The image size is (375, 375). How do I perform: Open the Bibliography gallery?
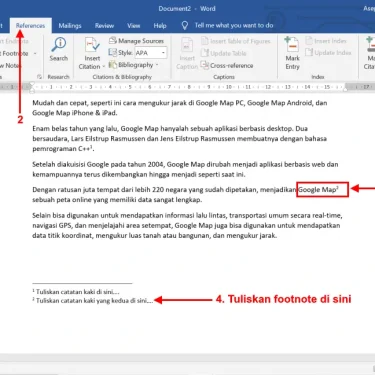pos(133,65)
